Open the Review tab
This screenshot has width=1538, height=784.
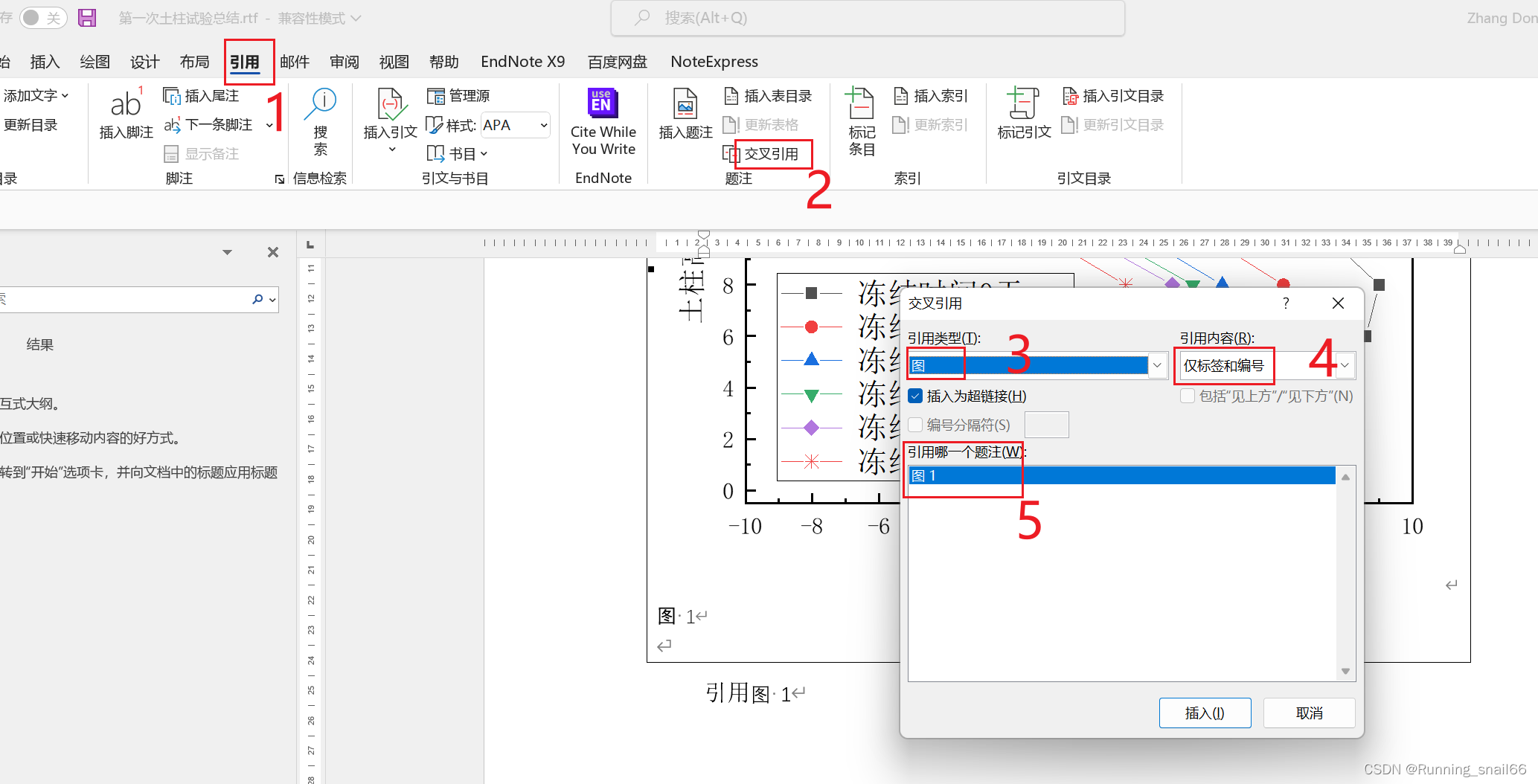click(345, 62)
